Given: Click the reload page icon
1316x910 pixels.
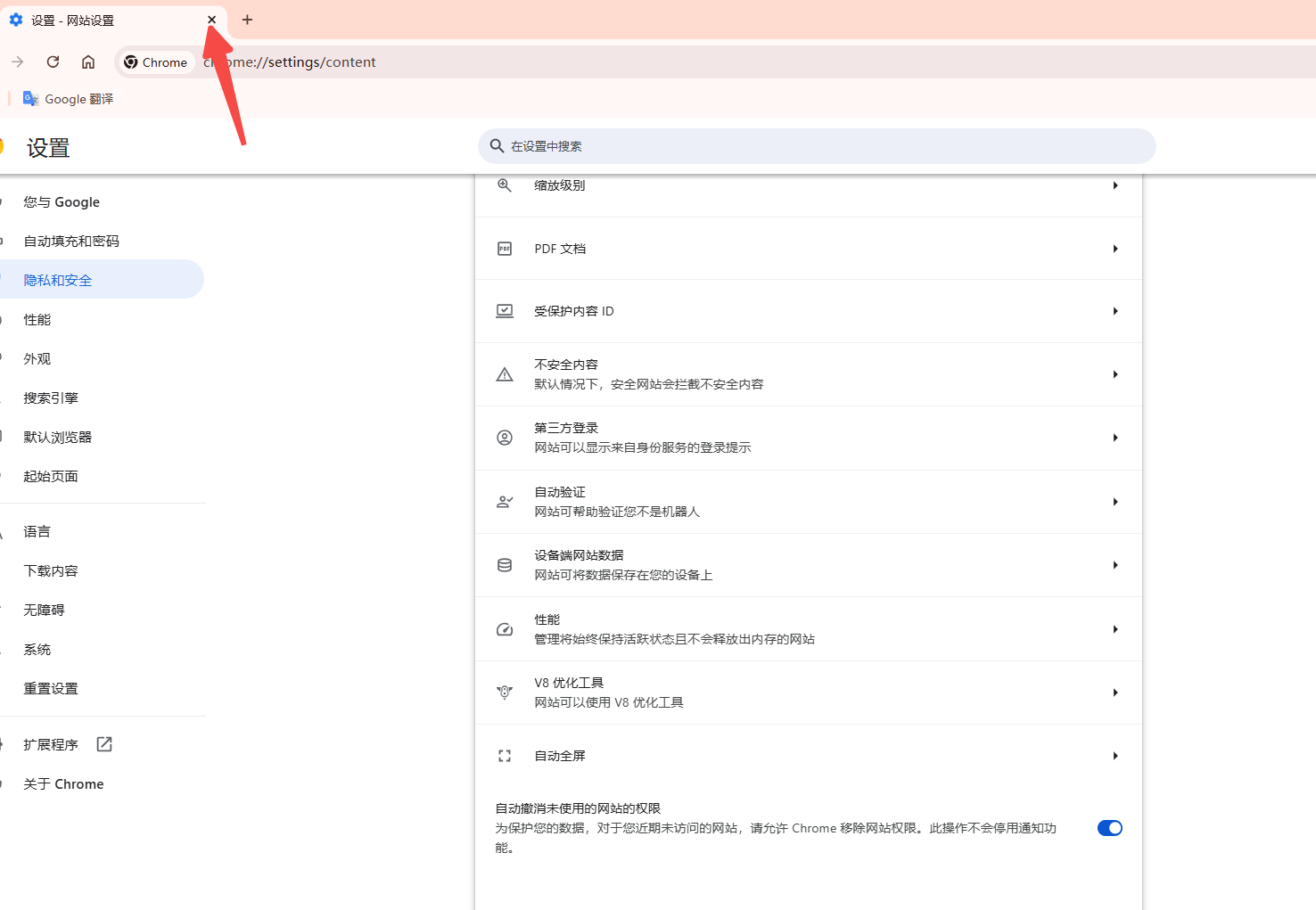Looking at the screenshot, I should pyautogui.click(x=53, y=61).
